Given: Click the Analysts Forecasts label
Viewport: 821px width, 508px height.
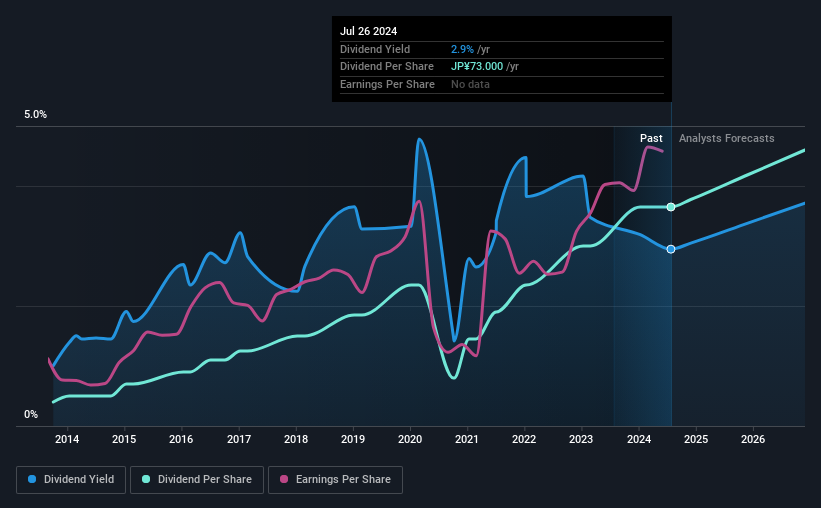Looking at the screenshot, I should [726, 138].
